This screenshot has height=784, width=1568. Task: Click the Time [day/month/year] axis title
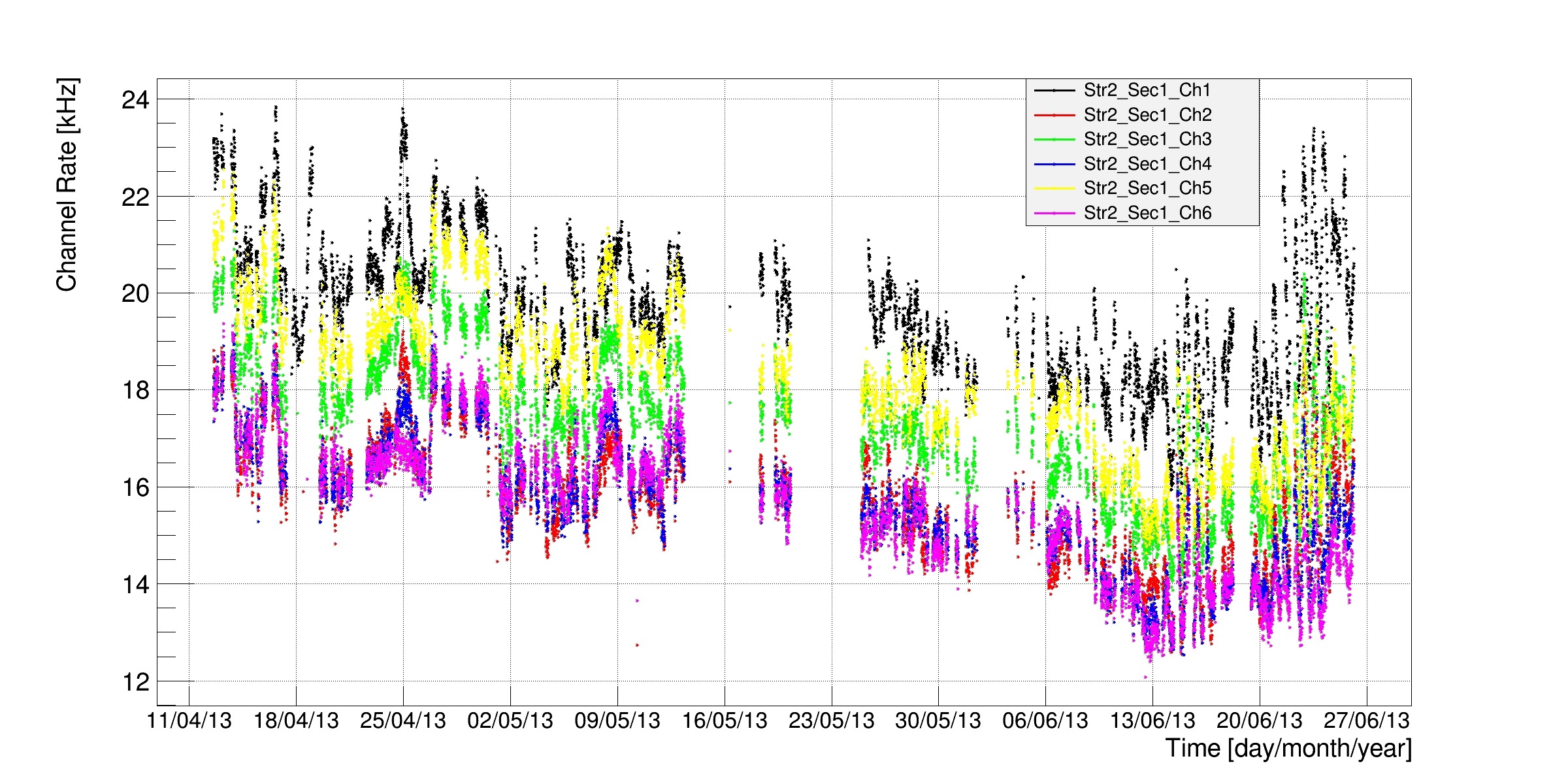coord(1288,748)
